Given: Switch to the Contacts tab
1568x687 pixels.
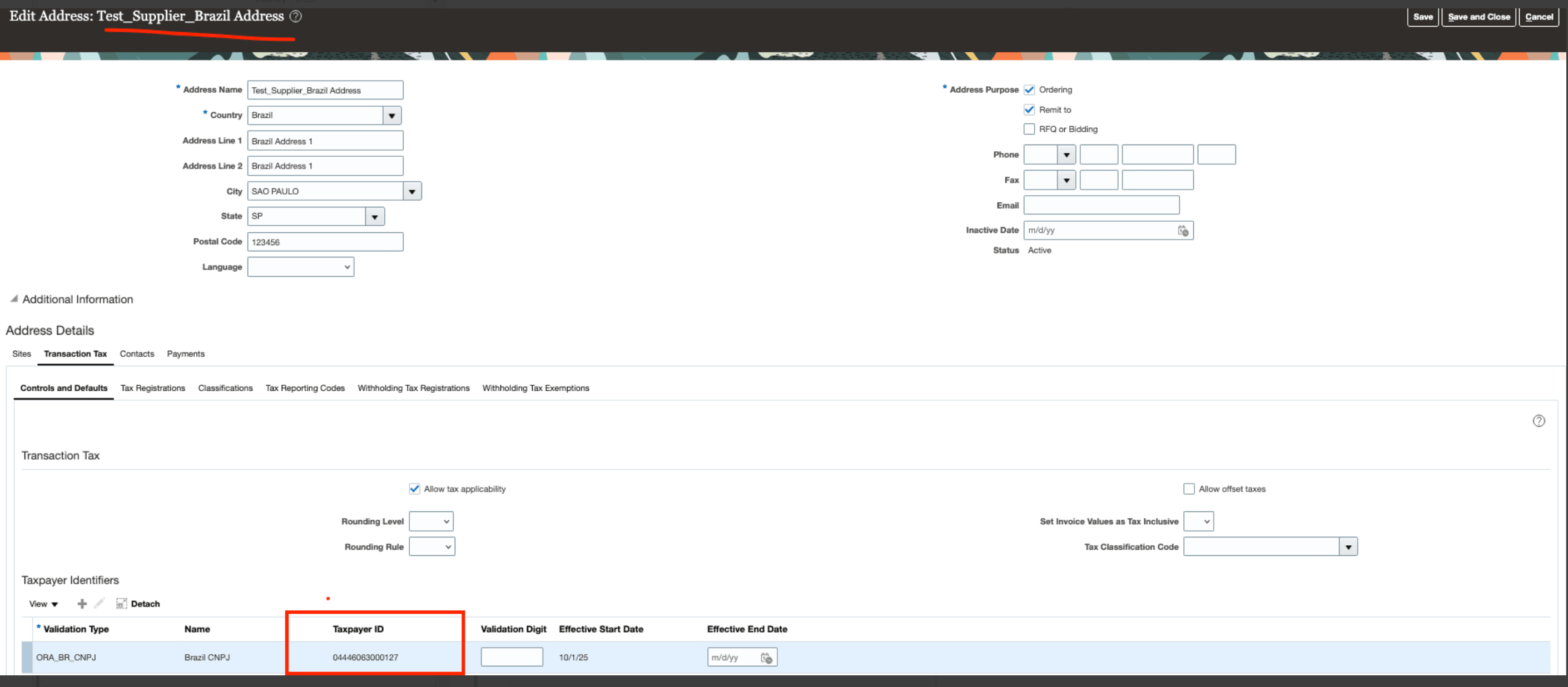Looking at the screenshot, I should click(x=137, y=354).
